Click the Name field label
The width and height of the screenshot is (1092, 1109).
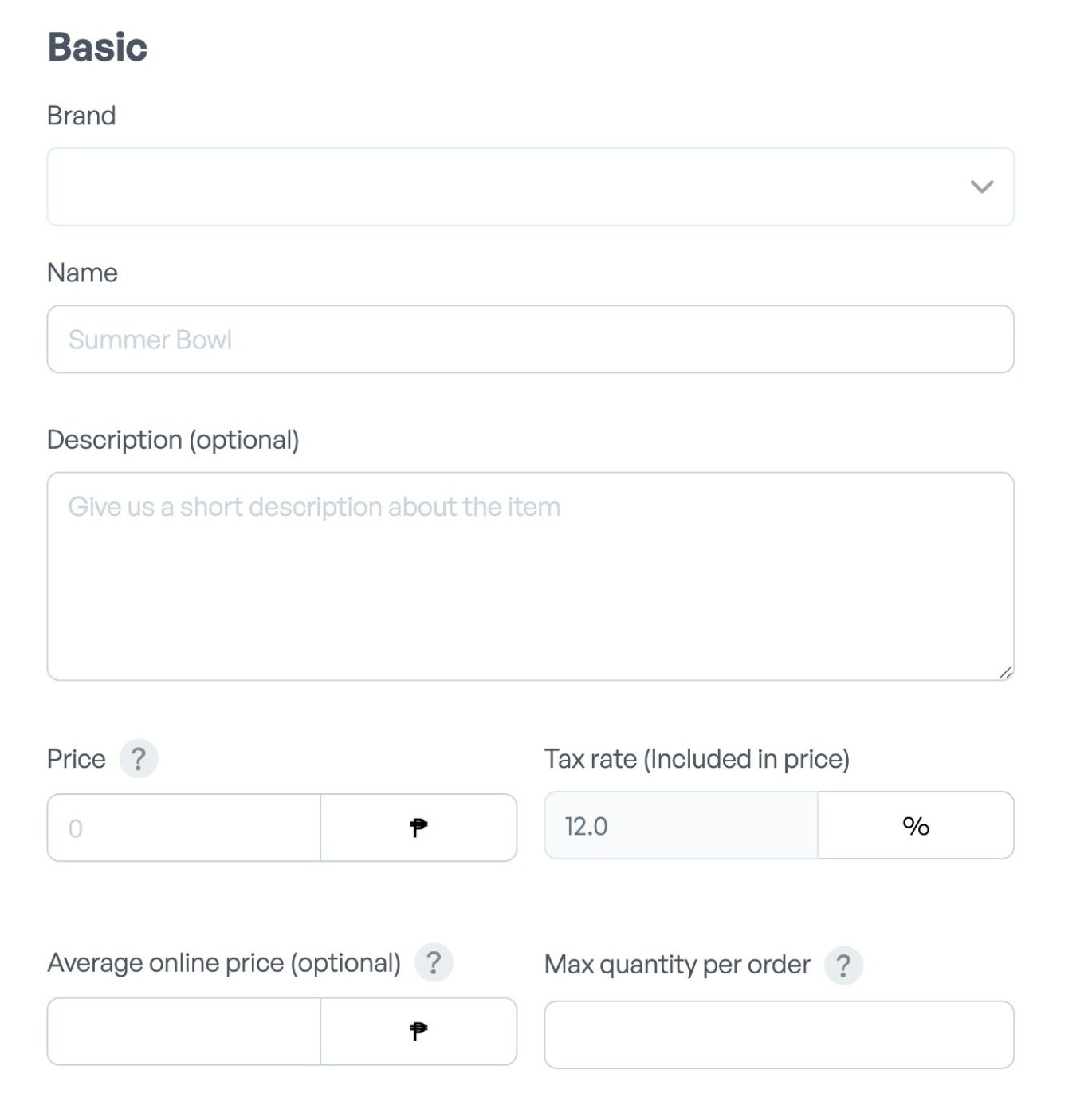(x=82, y=273)
